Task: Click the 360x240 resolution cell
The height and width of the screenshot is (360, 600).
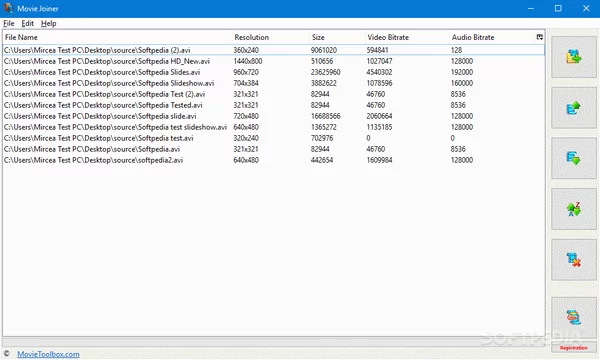Action: (246, 50)
